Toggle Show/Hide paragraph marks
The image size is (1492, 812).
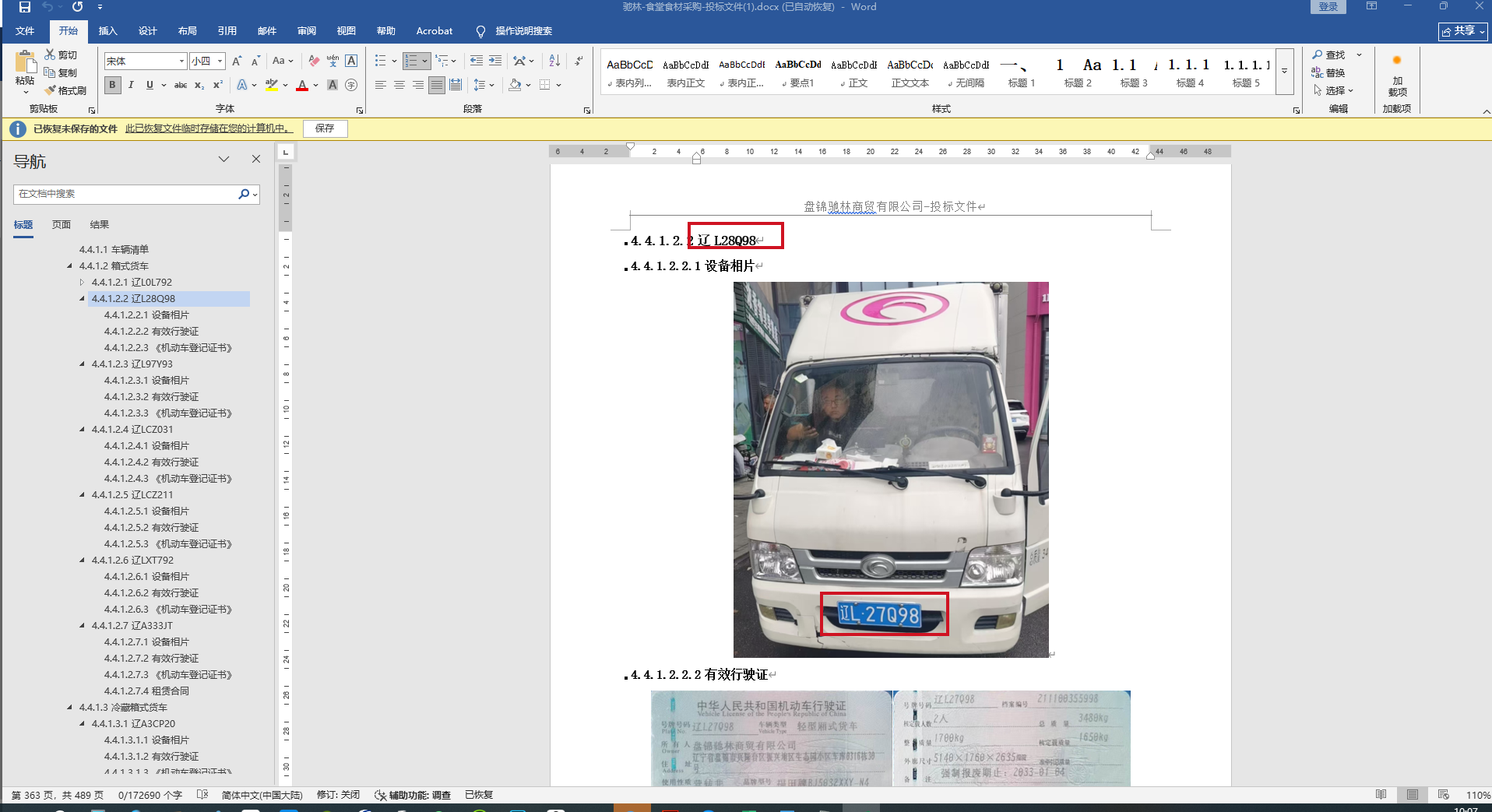click(x=579, y=61)
